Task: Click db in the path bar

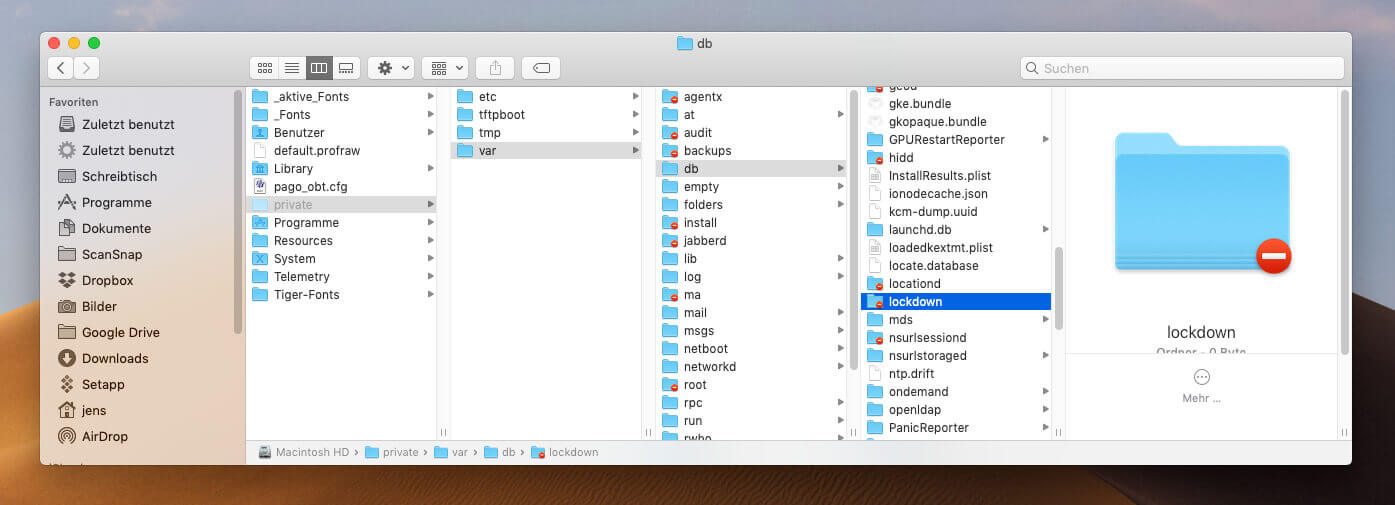Action: point(500,452)
